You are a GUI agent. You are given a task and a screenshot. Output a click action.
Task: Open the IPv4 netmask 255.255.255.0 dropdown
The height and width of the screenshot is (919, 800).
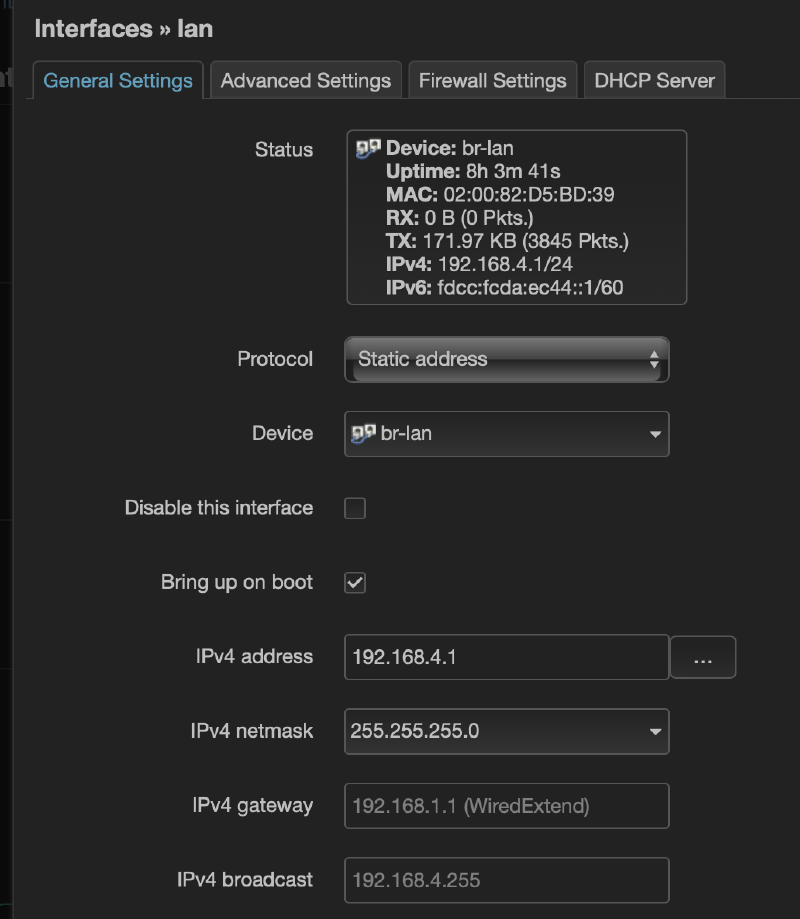[x=506, y=731]
